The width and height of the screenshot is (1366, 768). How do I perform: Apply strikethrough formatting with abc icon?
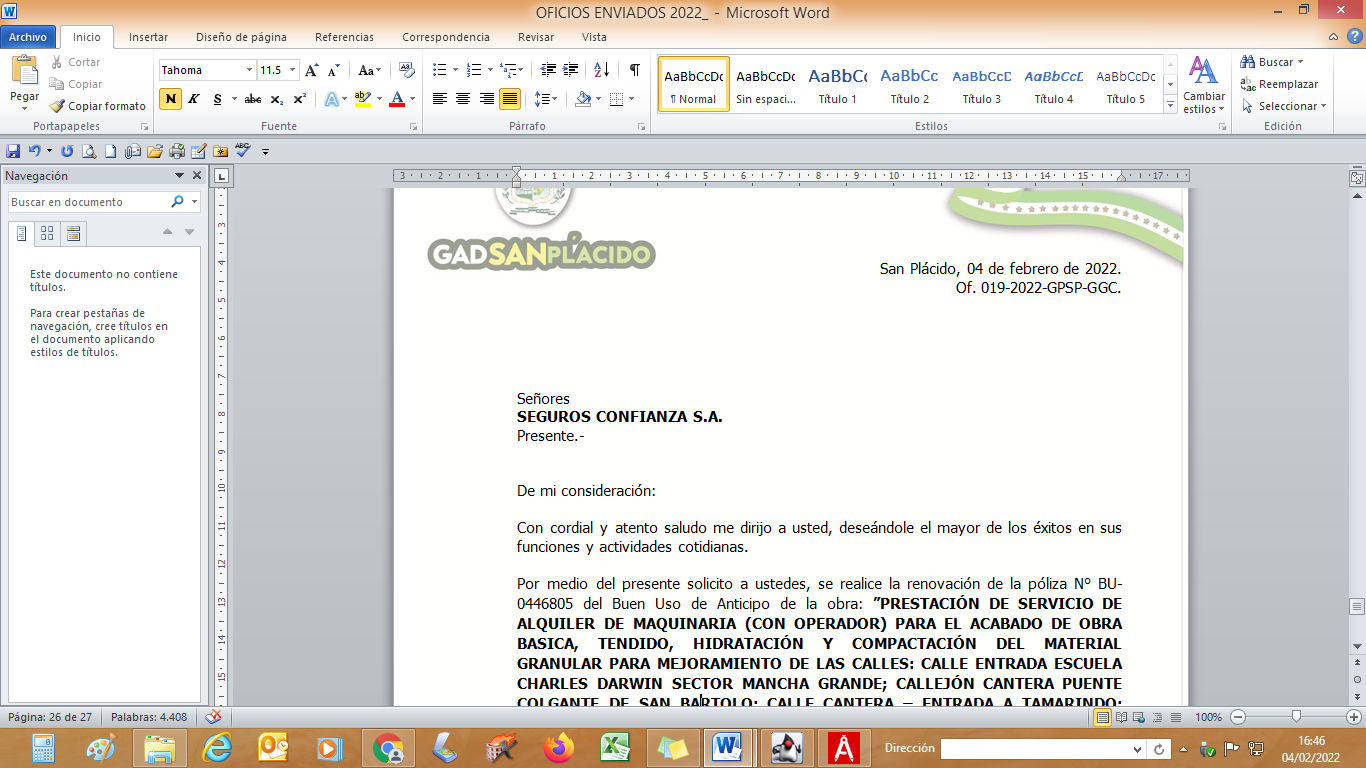point(252,99)
